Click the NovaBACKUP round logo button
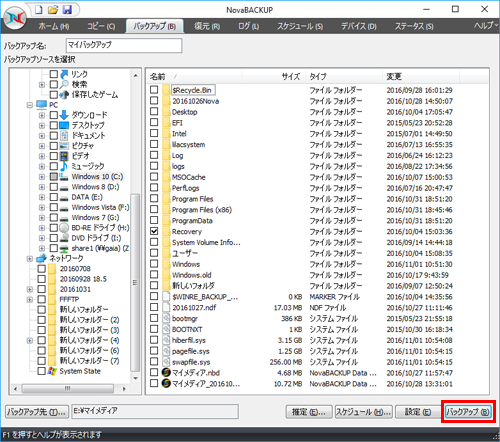500x442 pixels. [x=15, y=18]
